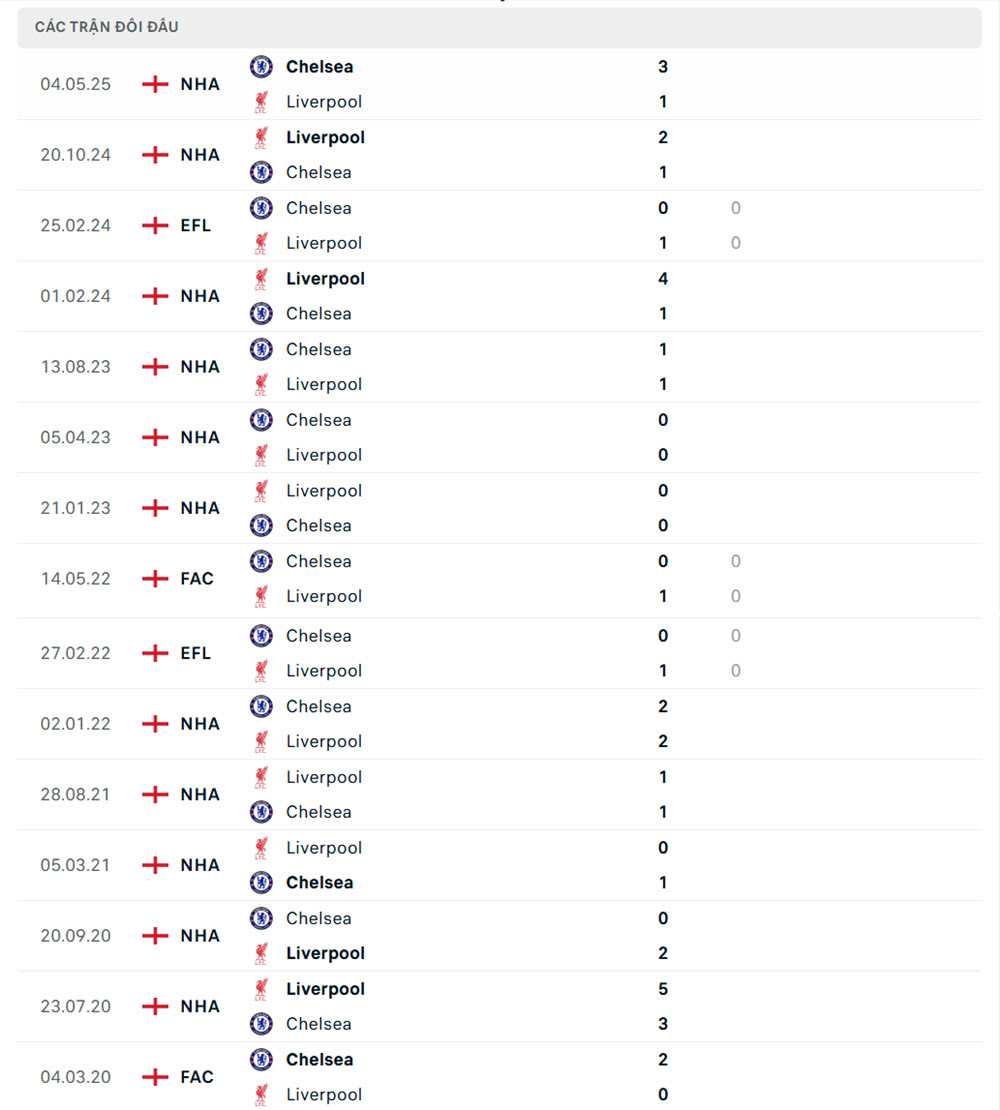
Task: Click Liverpool crest in the 20.09.20 match
Action: point(261,954)
